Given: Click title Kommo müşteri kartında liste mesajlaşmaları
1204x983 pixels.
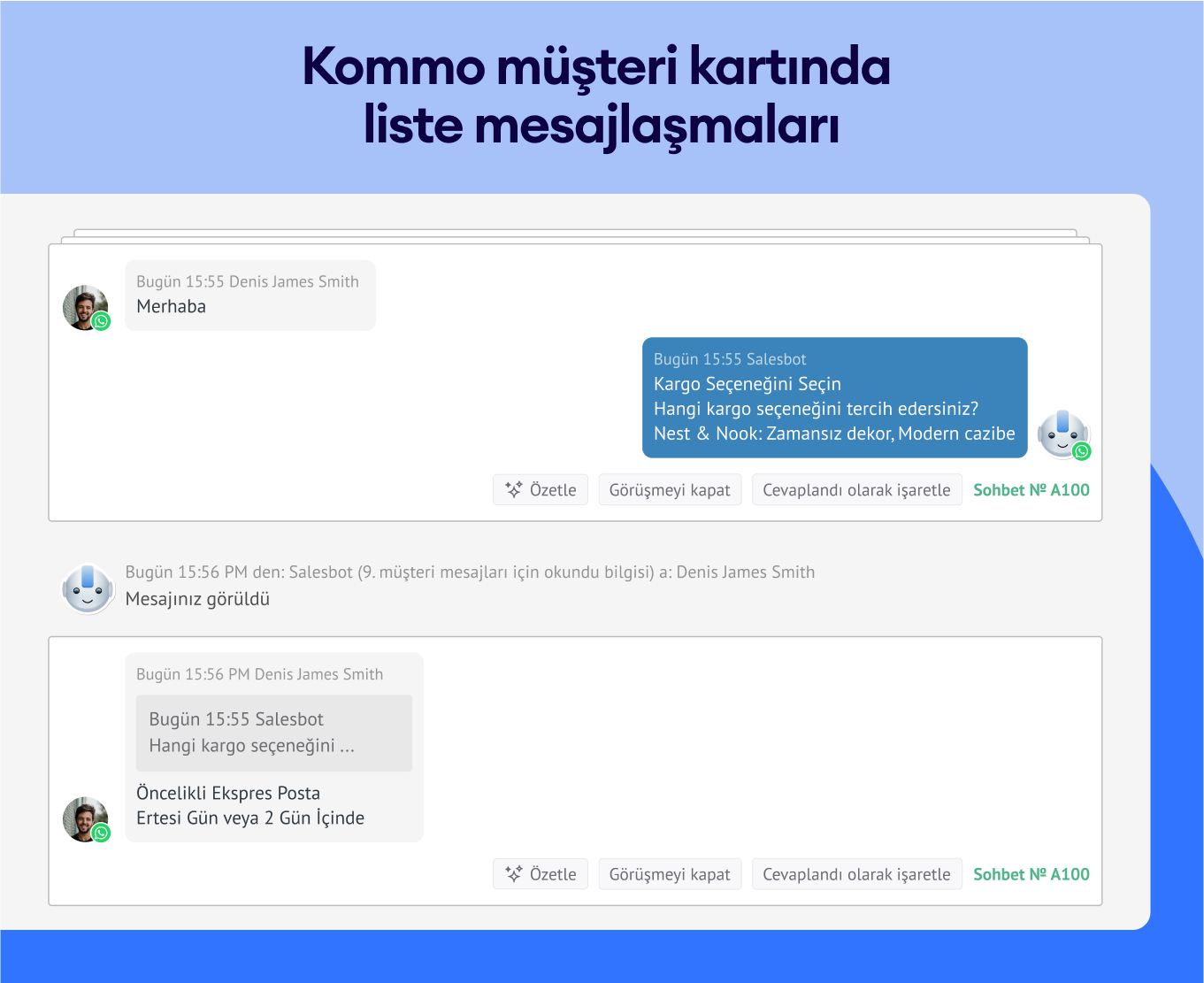Looking at the screenshot, I should pos(597,96).
